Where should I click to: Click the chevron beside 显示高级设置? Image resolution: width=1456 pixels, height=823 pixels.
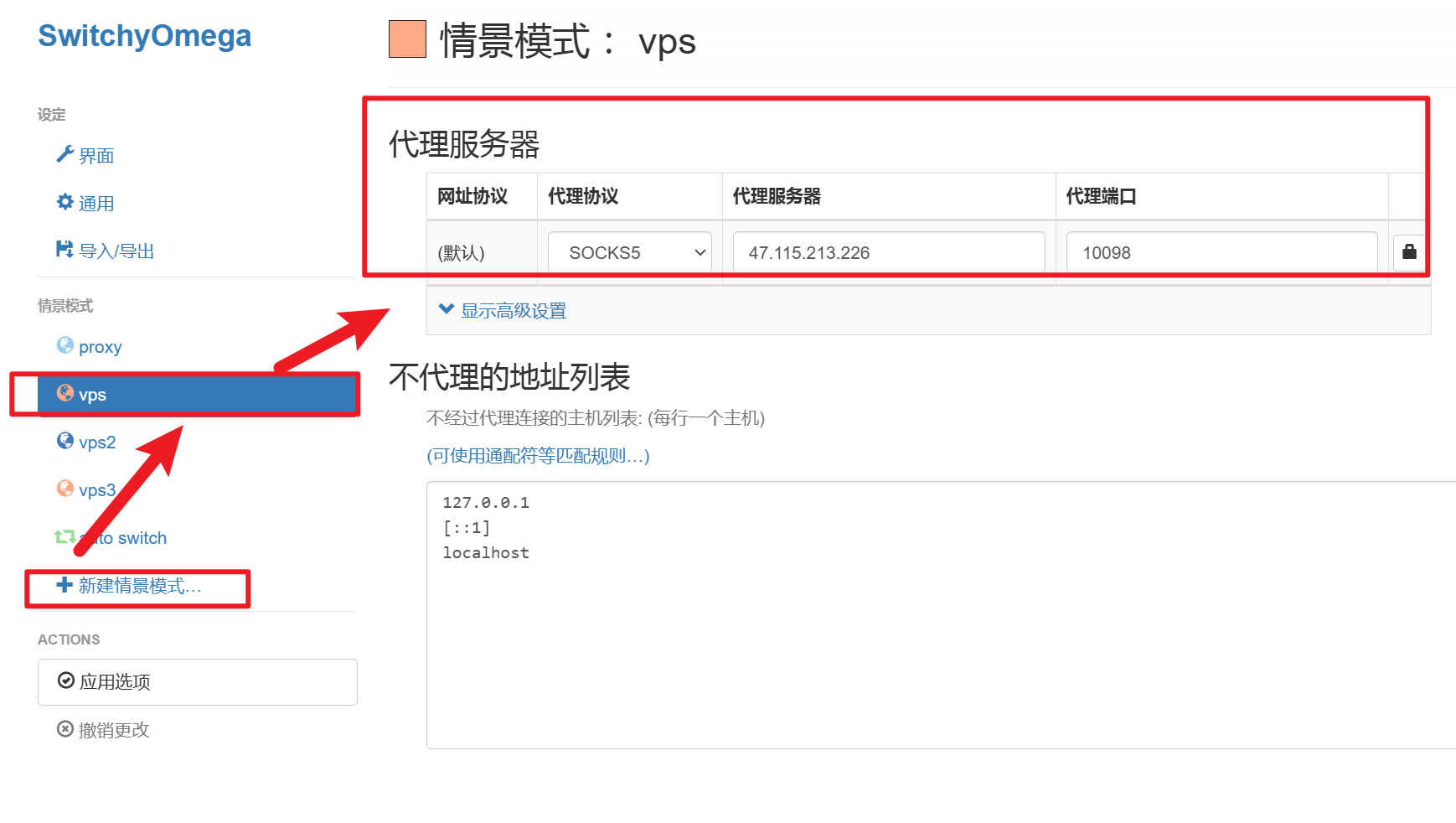[x=447, y=309]
